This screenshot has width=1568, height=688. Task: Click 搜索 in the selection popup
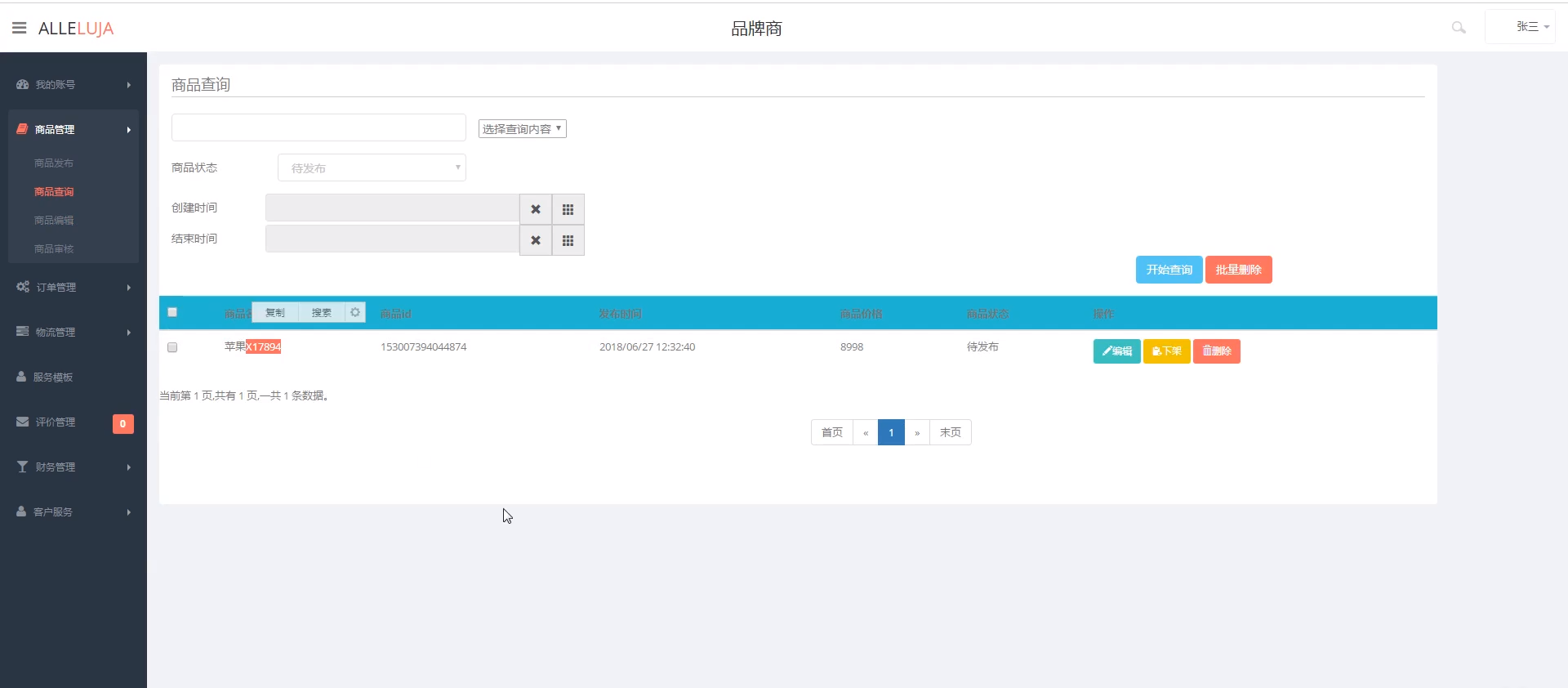pyautogui.click(x=322, y=313)
